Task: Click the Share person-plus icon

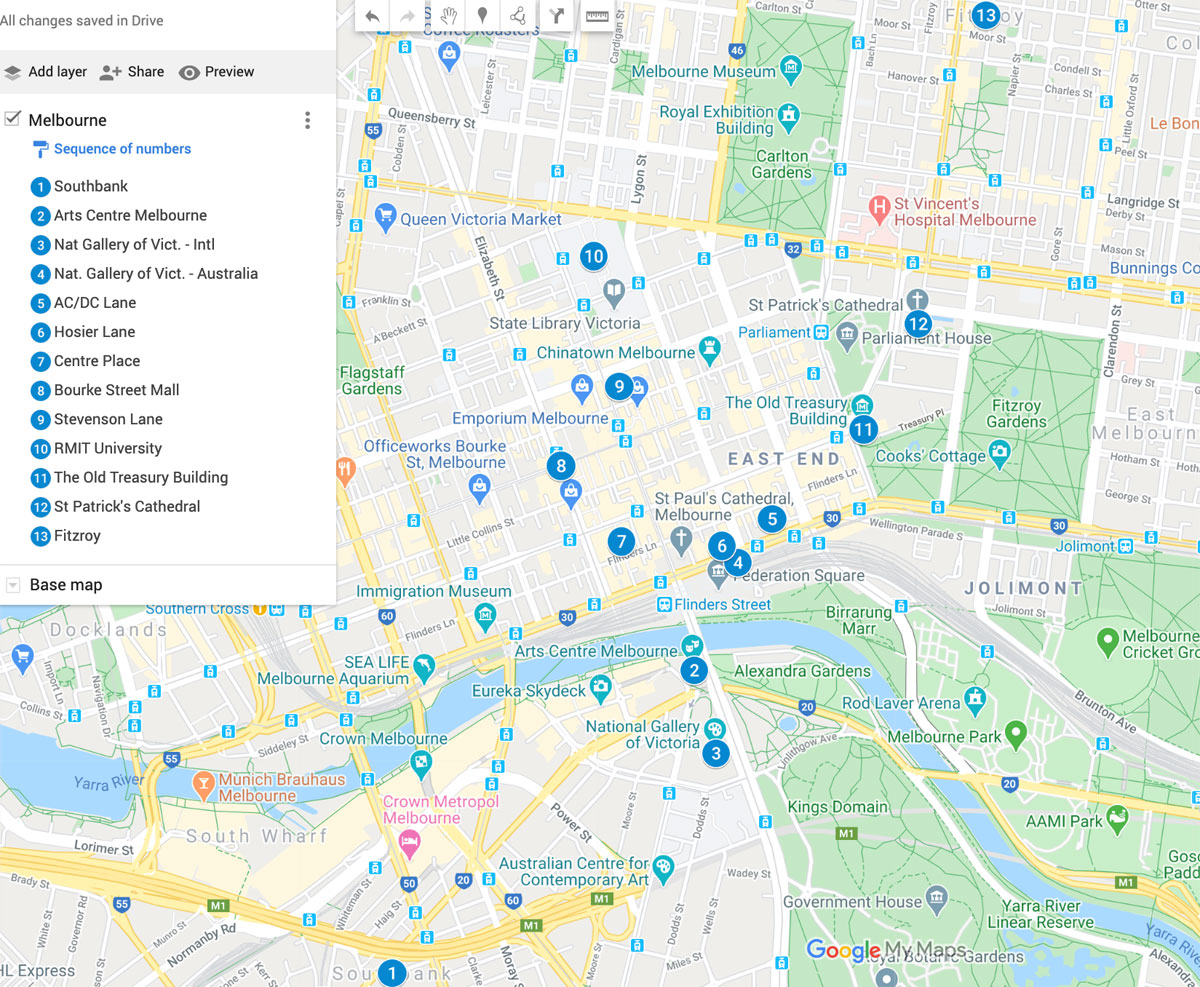Action: (110, 72)
